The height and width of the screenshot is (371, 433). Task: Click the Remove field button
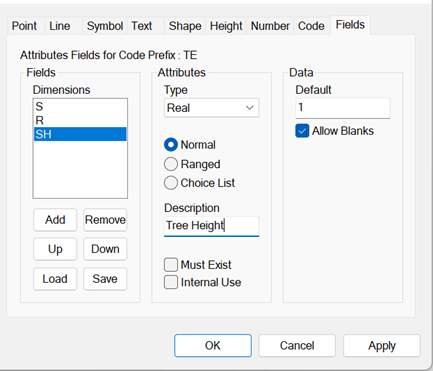(105, 220)
